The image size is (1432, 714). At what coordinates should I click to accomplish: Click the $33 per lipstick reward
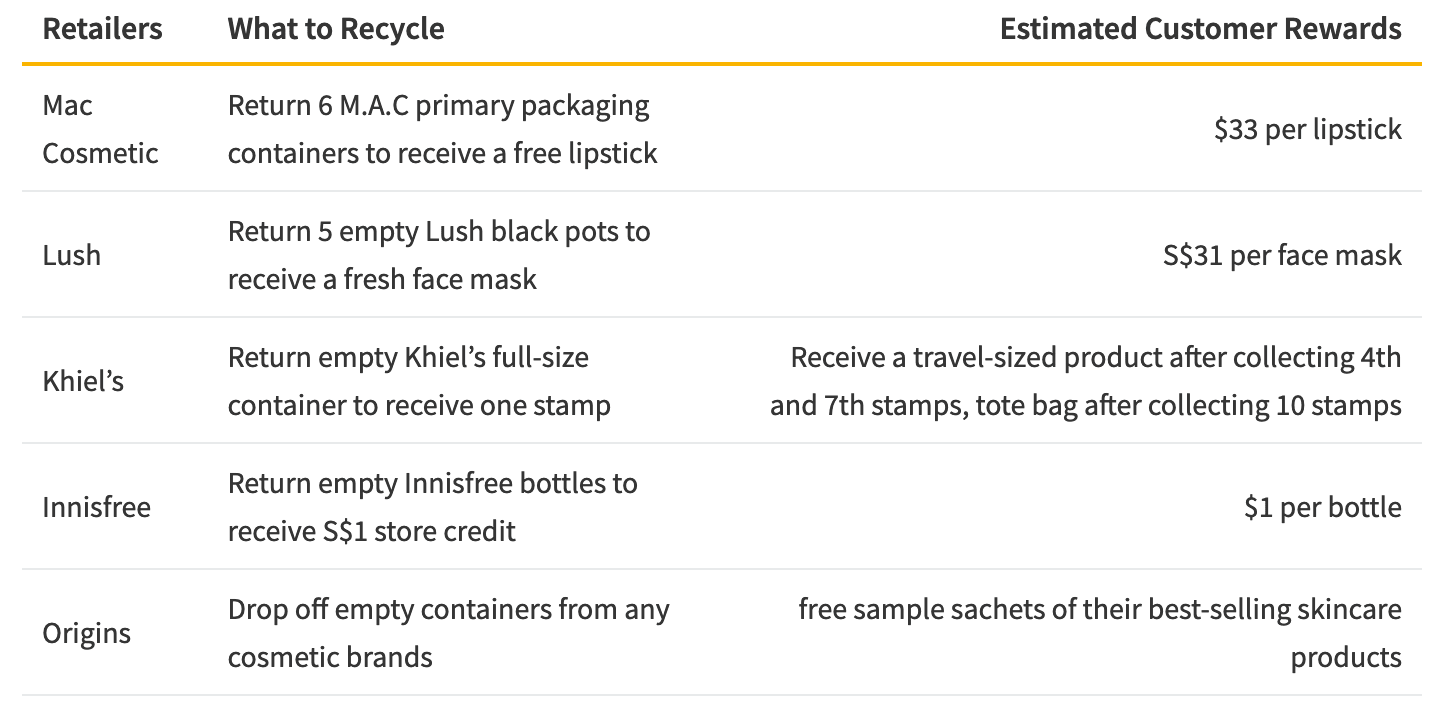pyautogui.click(x=1307, y=129)
